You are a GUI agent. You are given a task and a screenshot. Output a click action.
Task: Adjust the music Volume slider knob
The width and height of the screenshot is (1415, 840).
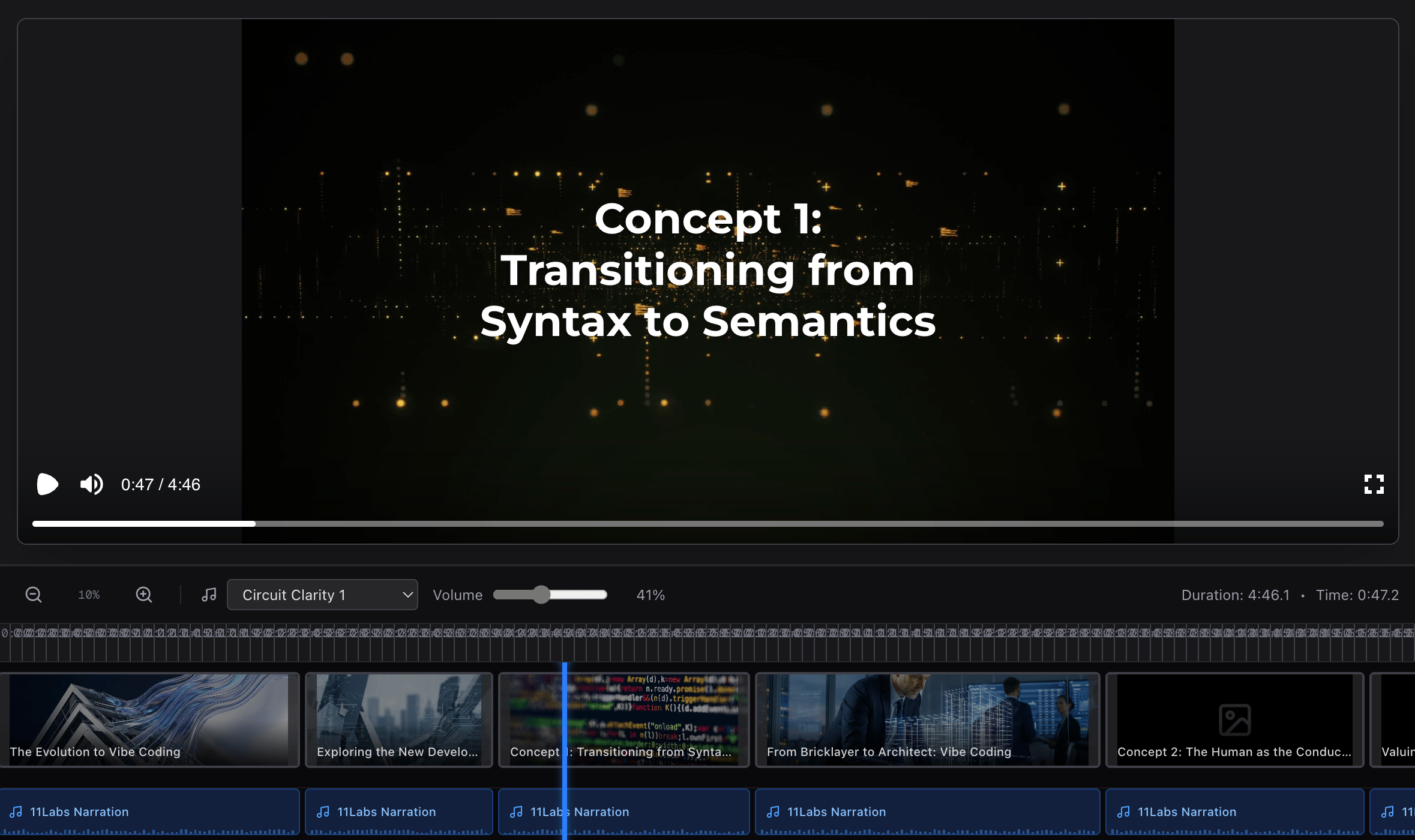[541, 595]
